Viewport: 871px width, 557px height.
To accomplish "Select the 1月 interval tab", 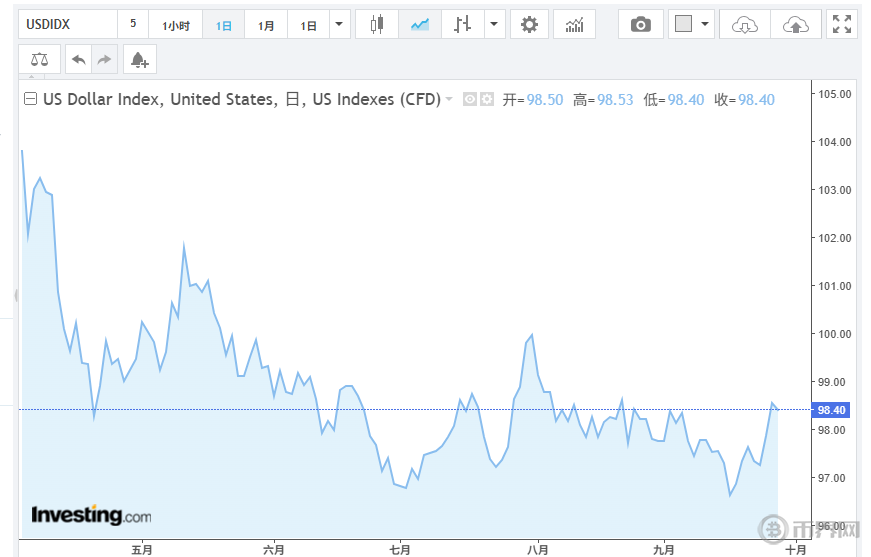I will click(x=266, y=25).
